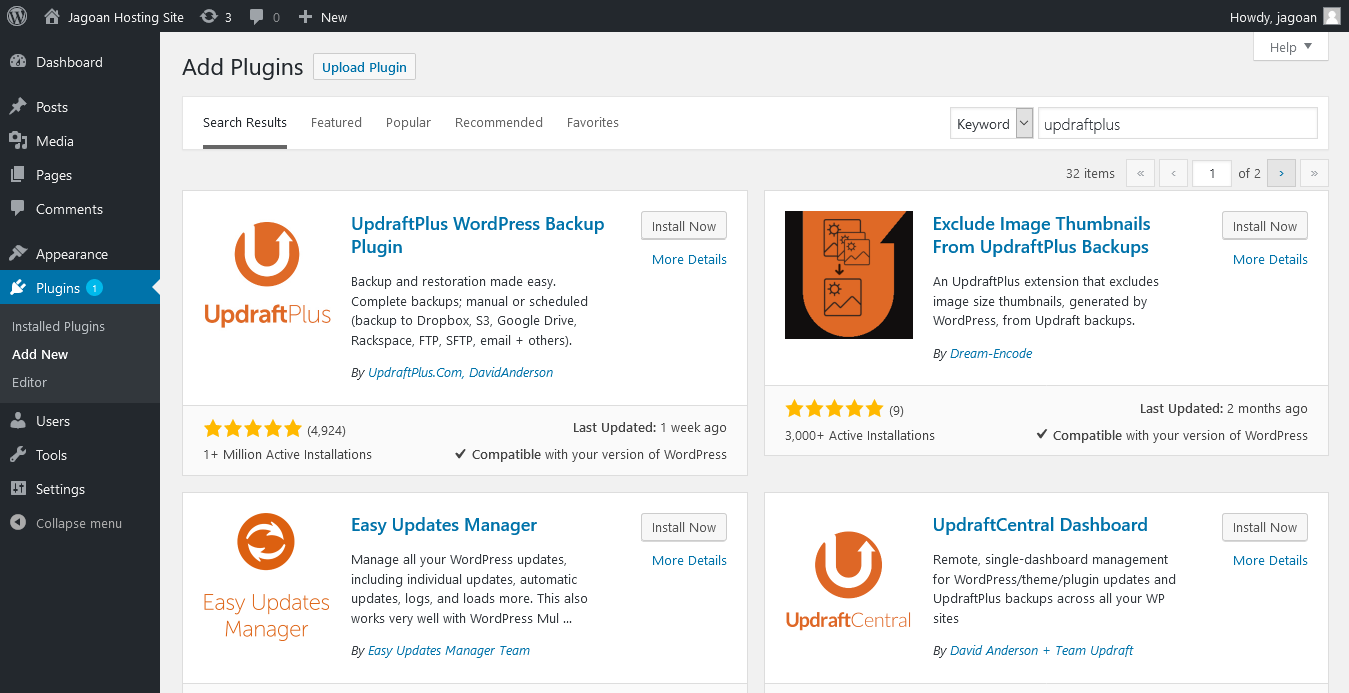Click the UpdraftPlus plugin logo
Image resolution: width=1349 pixels, height=693 pixels.
tap(267, 275)
